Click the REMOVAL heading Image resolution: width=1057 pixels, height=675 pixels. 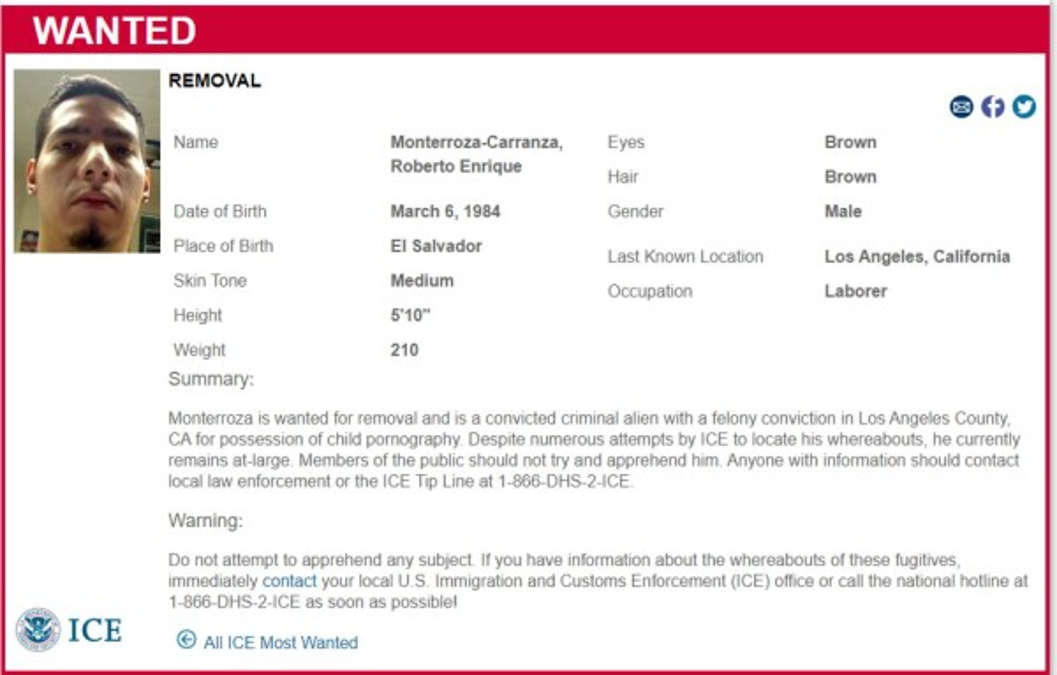(215, 82)
